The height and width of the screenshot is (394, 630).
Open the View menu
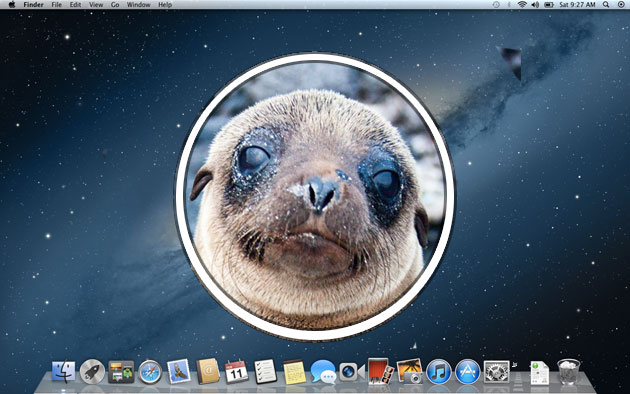[96, 5]
